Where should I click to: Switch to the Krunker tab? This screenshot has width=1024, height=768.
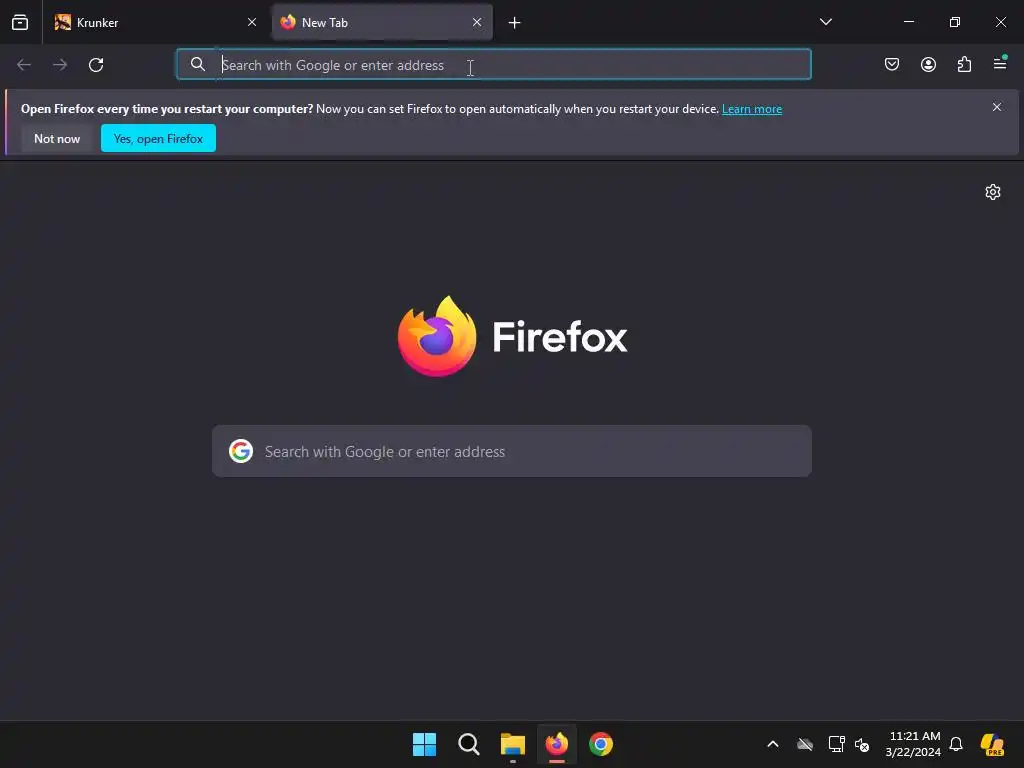coord(155,22)
